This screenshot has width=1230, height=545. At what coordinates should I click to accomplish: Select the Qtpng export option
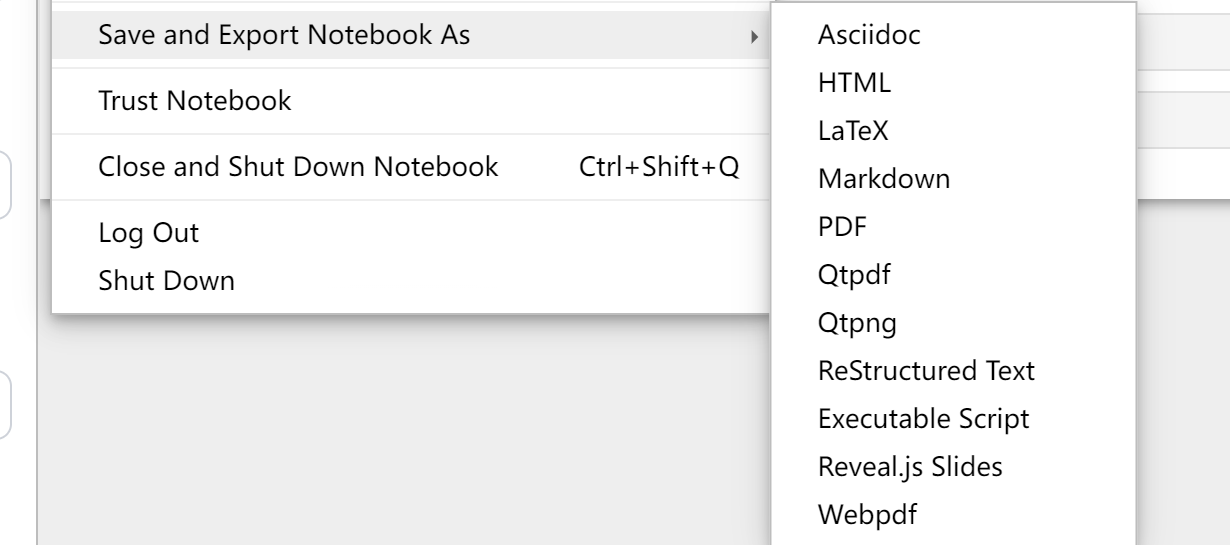pos(857,323)
